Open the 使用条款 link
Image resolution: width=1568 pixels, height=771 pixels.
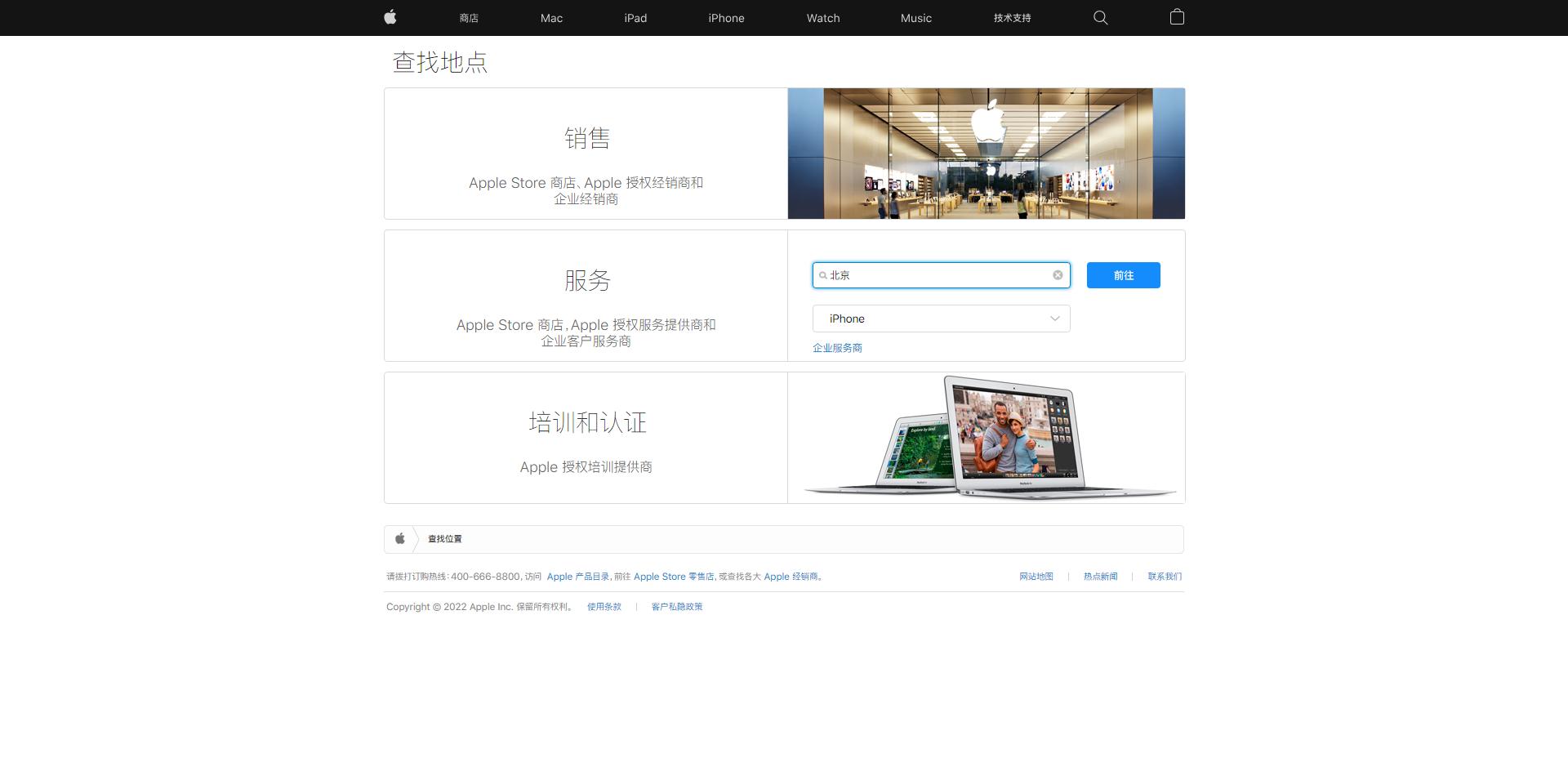click(x=604, y=607)
